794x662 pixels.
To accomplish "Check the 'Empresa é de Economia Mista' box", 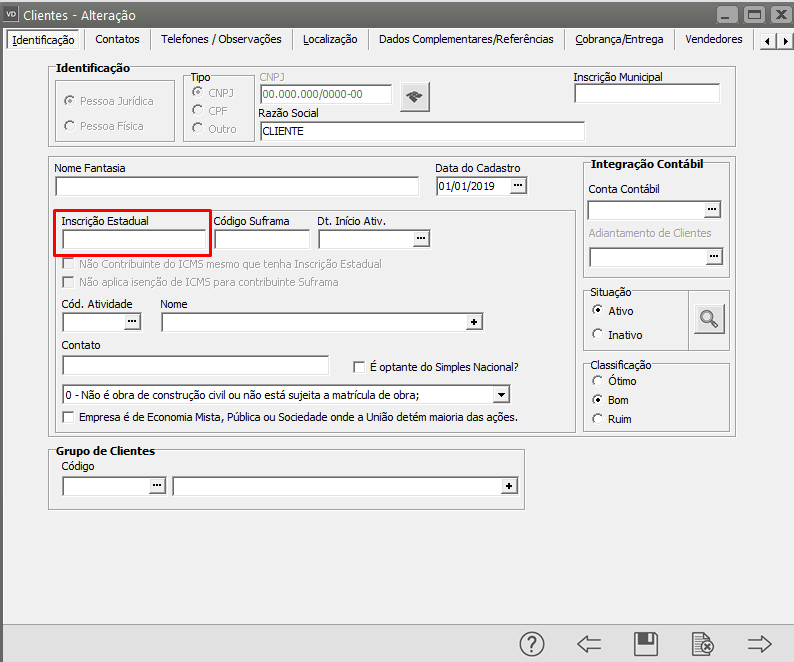I will point(69,417).
